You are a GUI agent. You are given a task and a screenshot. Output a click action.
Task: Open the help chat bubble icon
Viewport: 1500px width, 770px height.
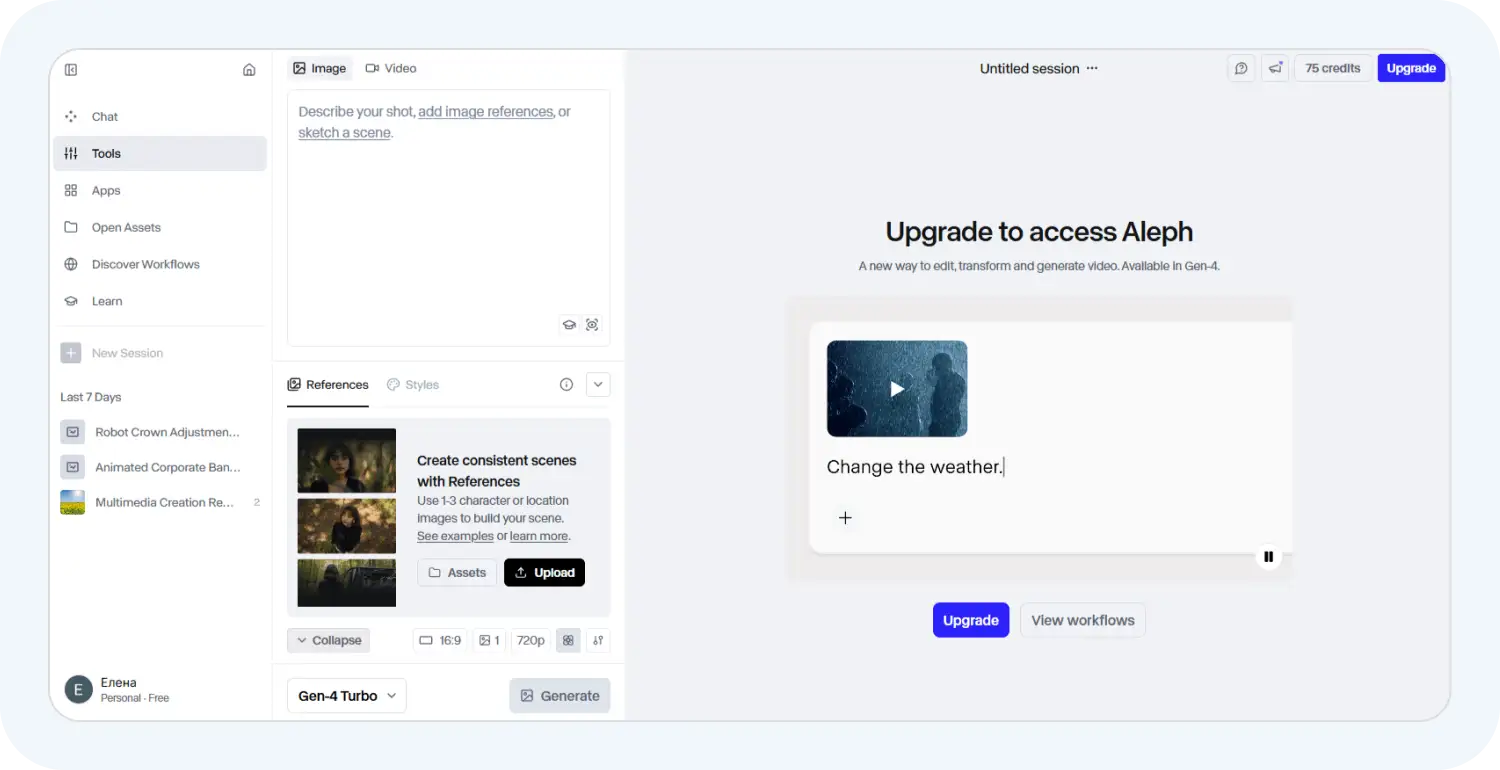click(x=1241, y=69)
